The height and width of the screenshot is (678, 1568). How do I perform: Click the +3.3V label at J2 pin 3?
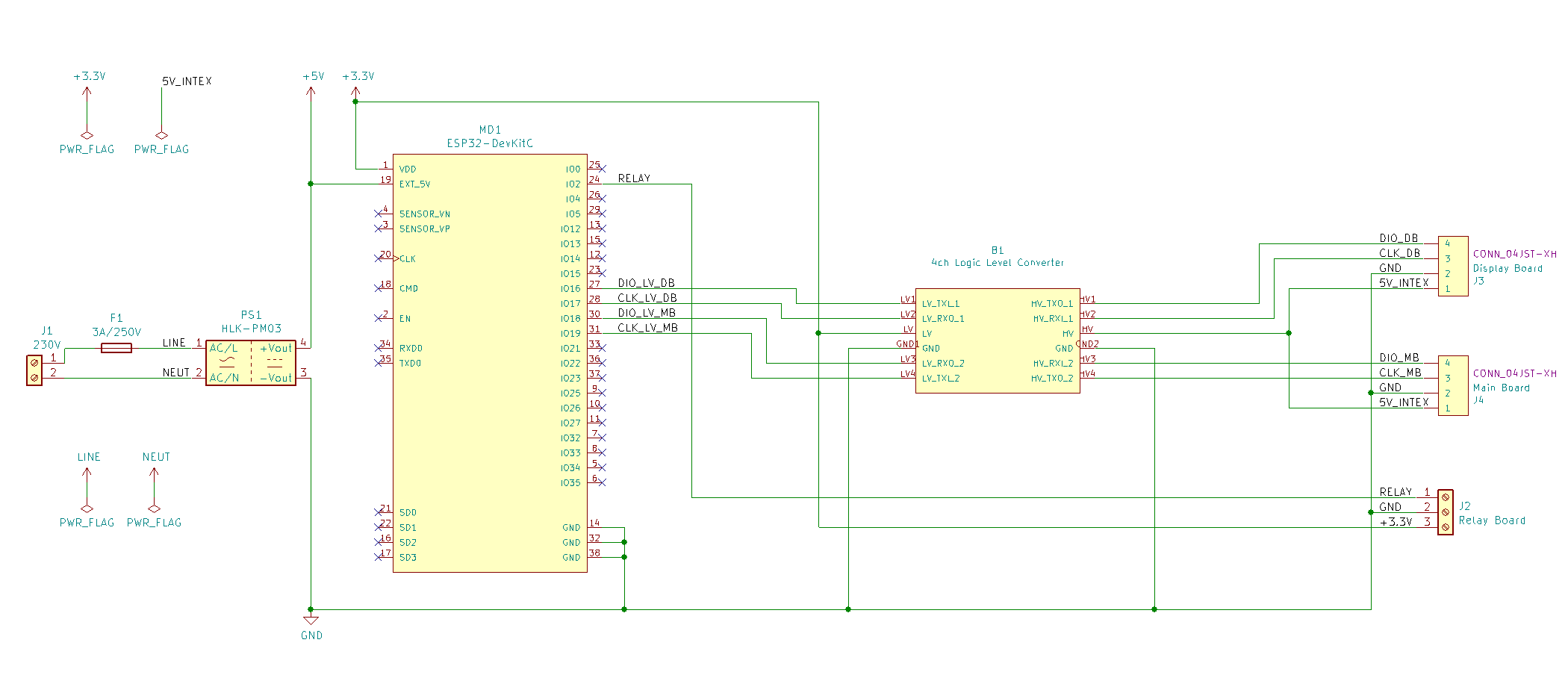coord(1396,522)
